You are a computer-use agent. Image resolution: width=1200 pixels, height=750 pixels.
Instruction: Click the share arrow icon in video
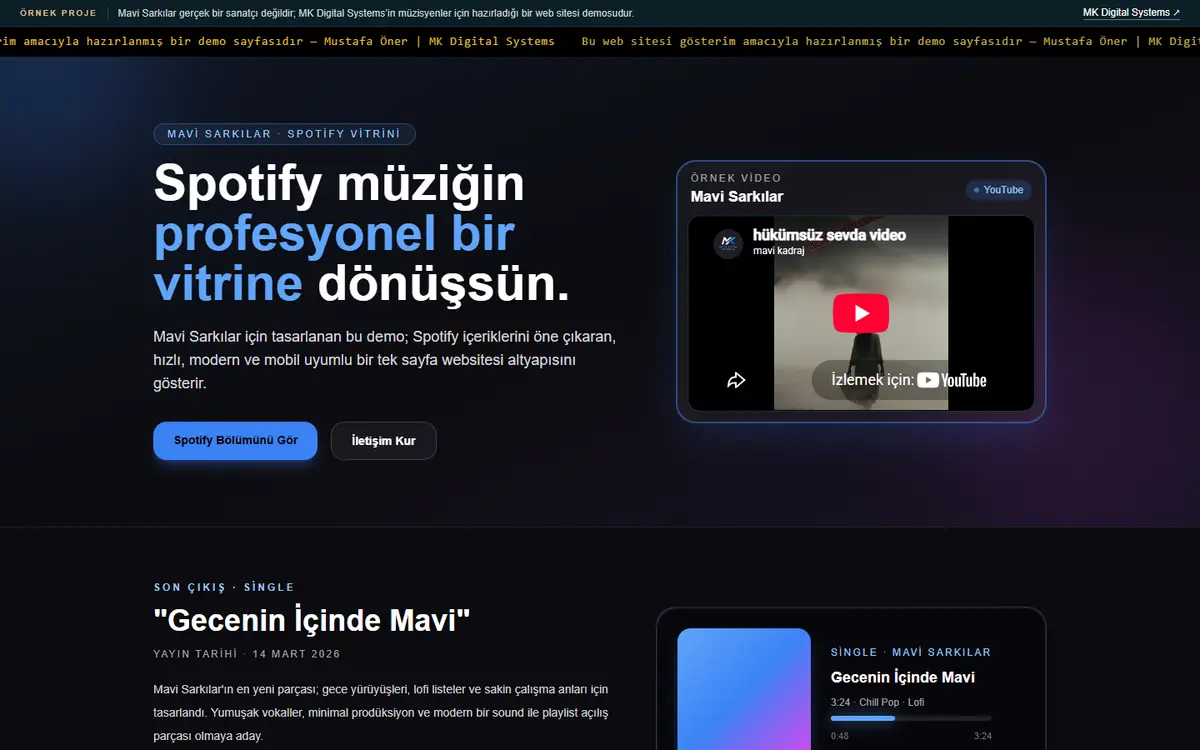(736, 380)
